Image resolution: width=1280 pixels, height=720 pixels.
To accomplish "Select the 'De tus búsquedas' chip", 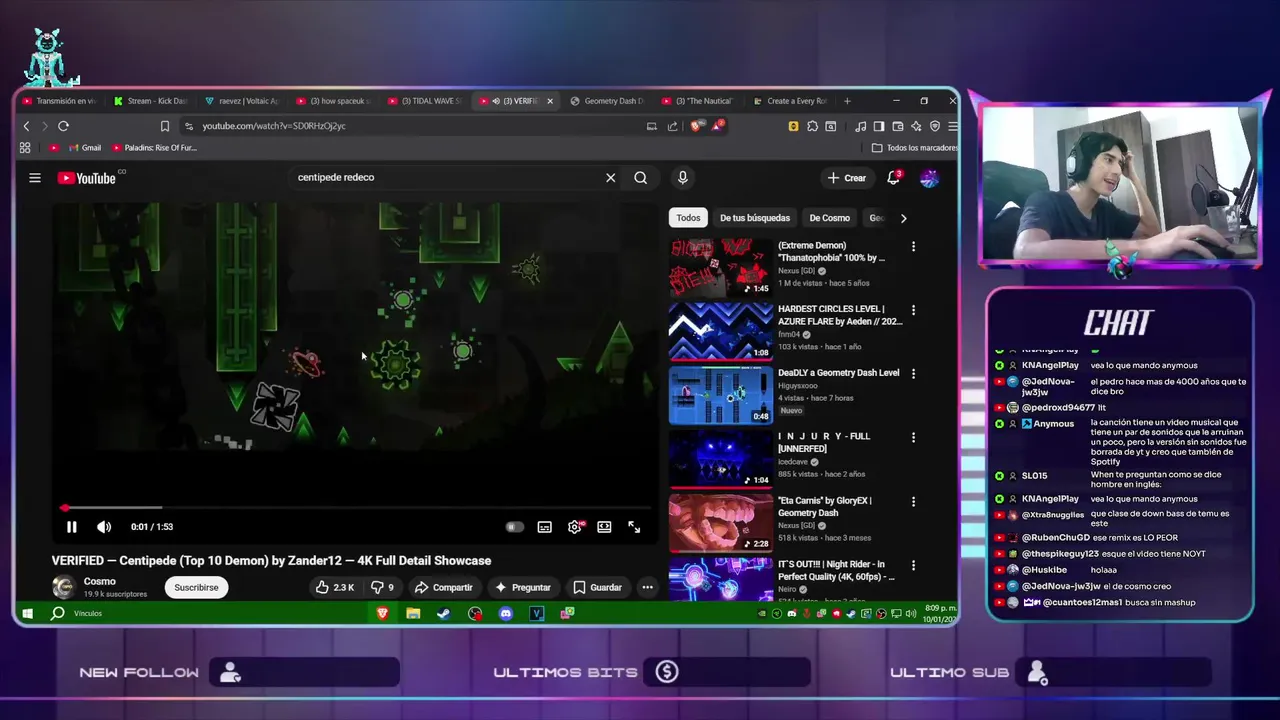I will [755, 218].
